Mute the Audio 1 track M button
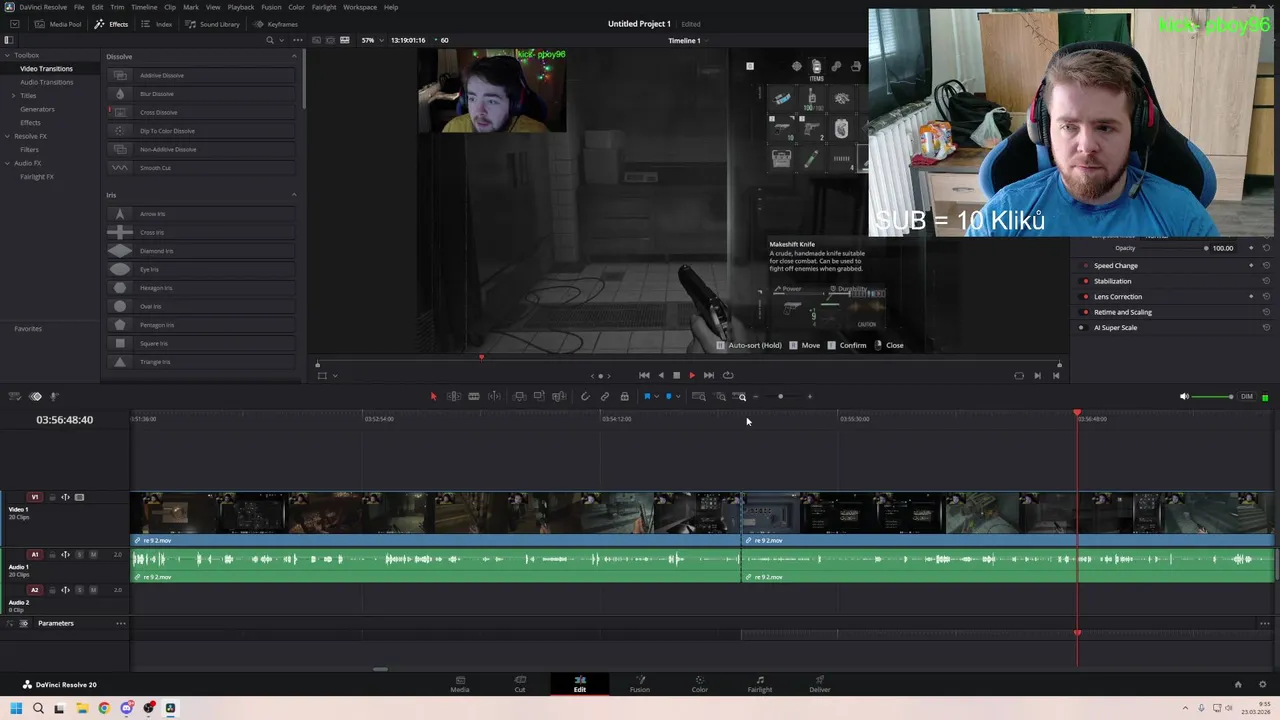The width and height of the screenshot is (1280, 720). [x=93, y=555]
